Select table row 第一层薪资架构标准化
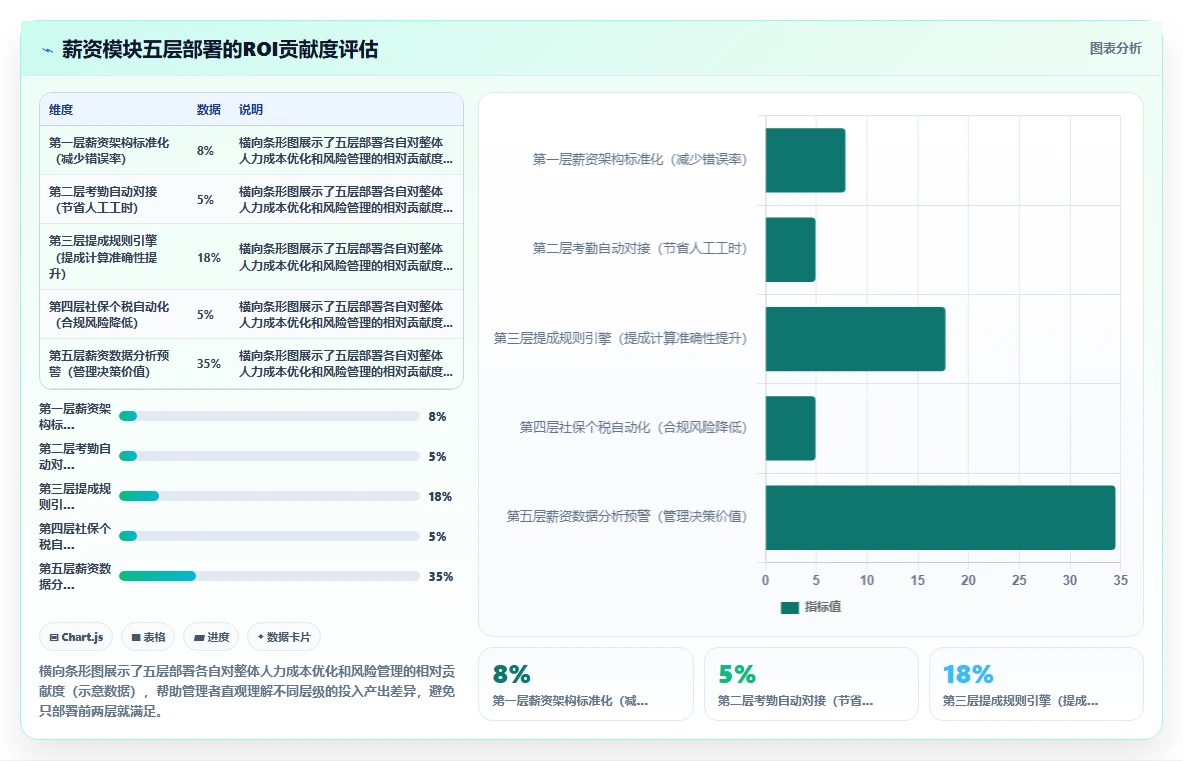The width and height of the screenshot is (1183, 761). point(251,150)
